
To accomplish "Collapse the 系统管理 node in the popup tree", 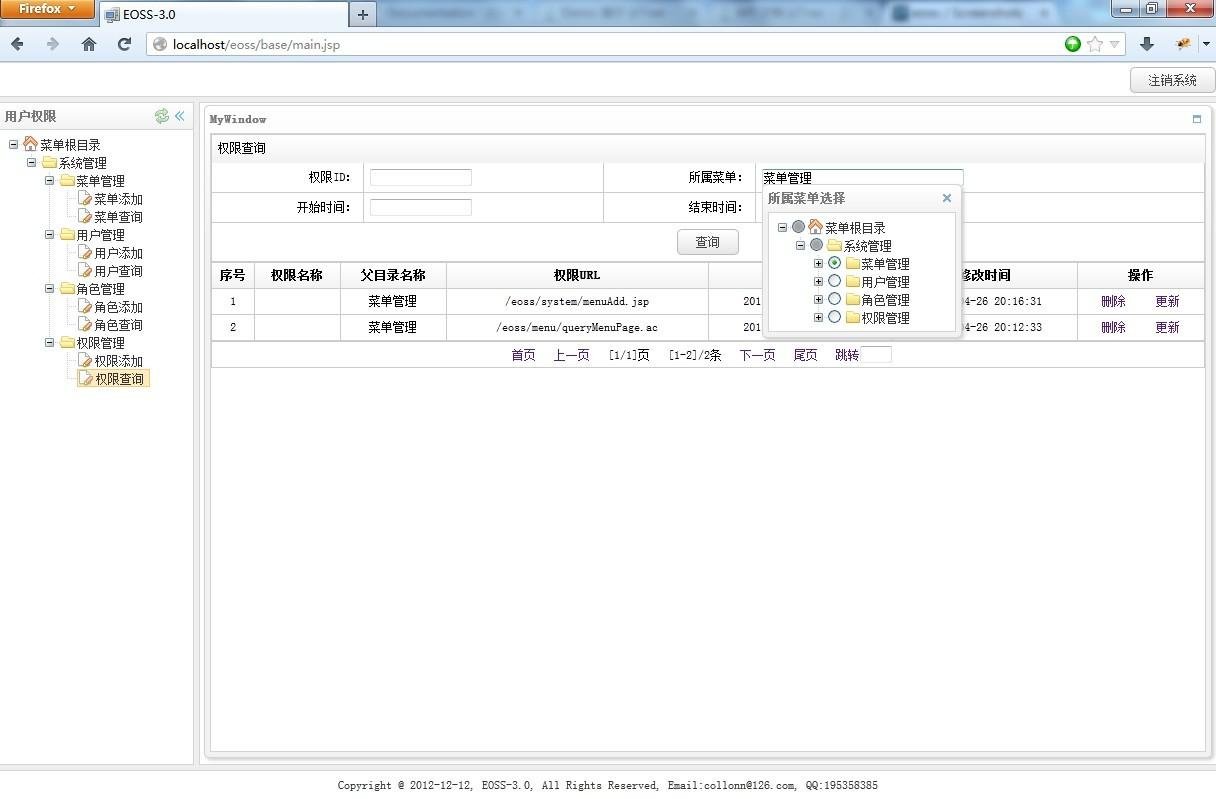I will [801, 245].
